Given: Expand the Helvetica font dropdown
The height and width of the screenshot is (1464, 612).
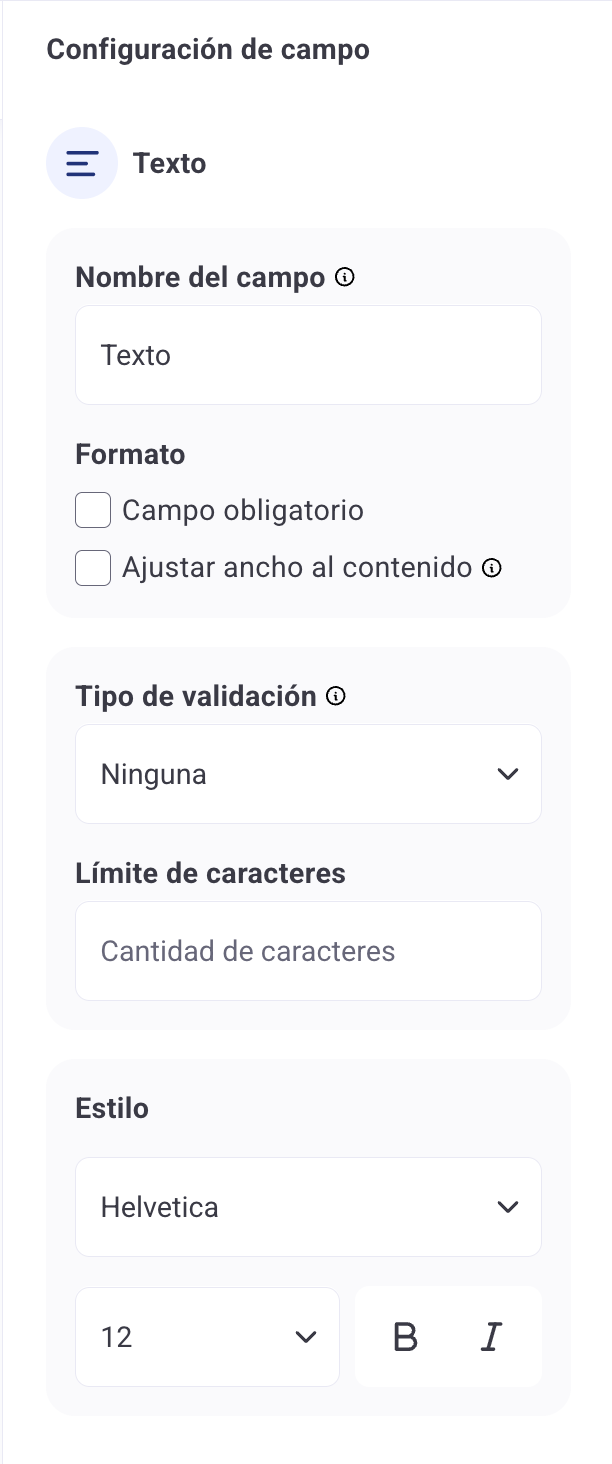Looking at the screenshot, I should click(308, 1207).
